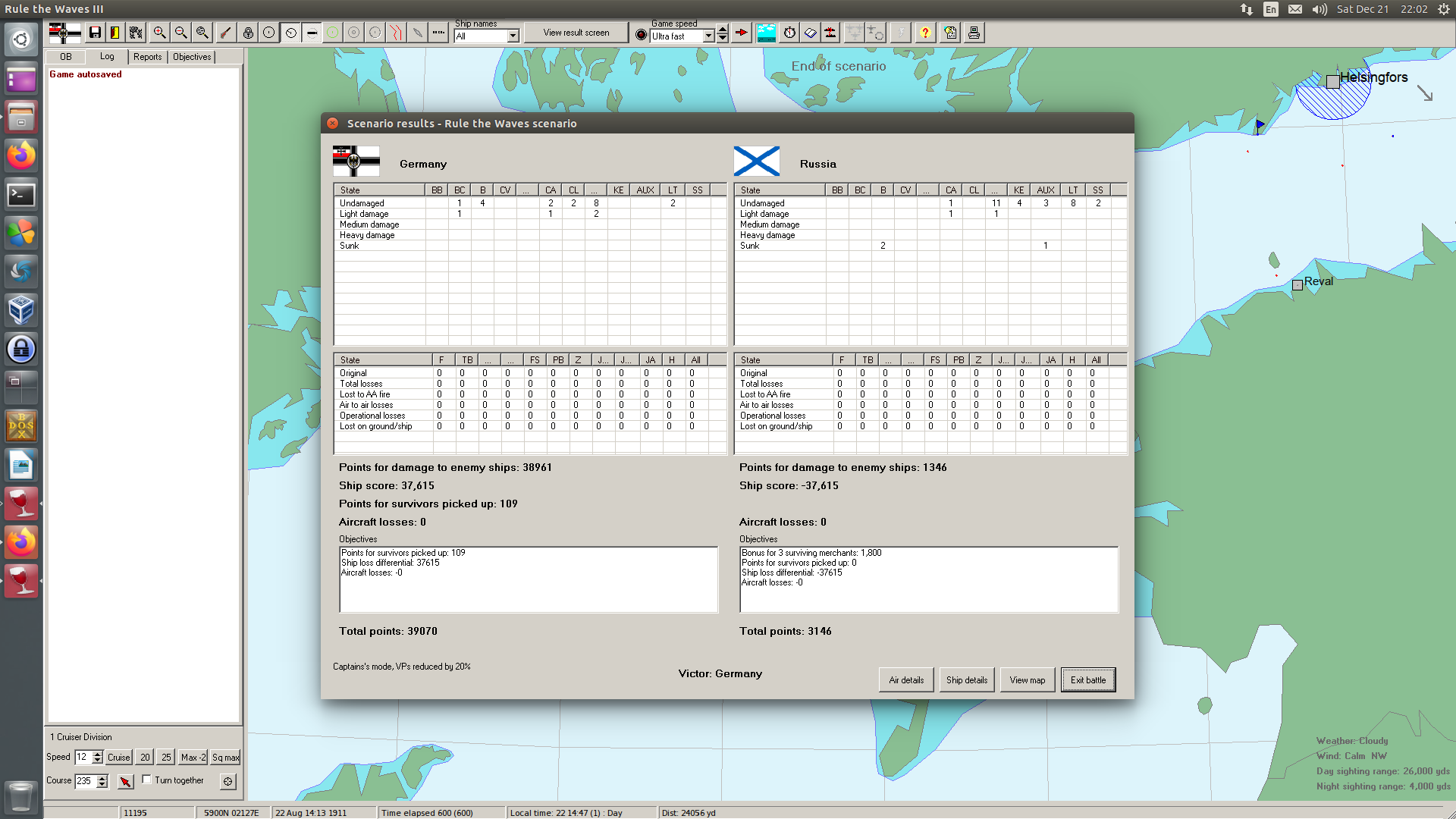
Task: Enable the Turn together checkbox
Action: click(147, 780)
